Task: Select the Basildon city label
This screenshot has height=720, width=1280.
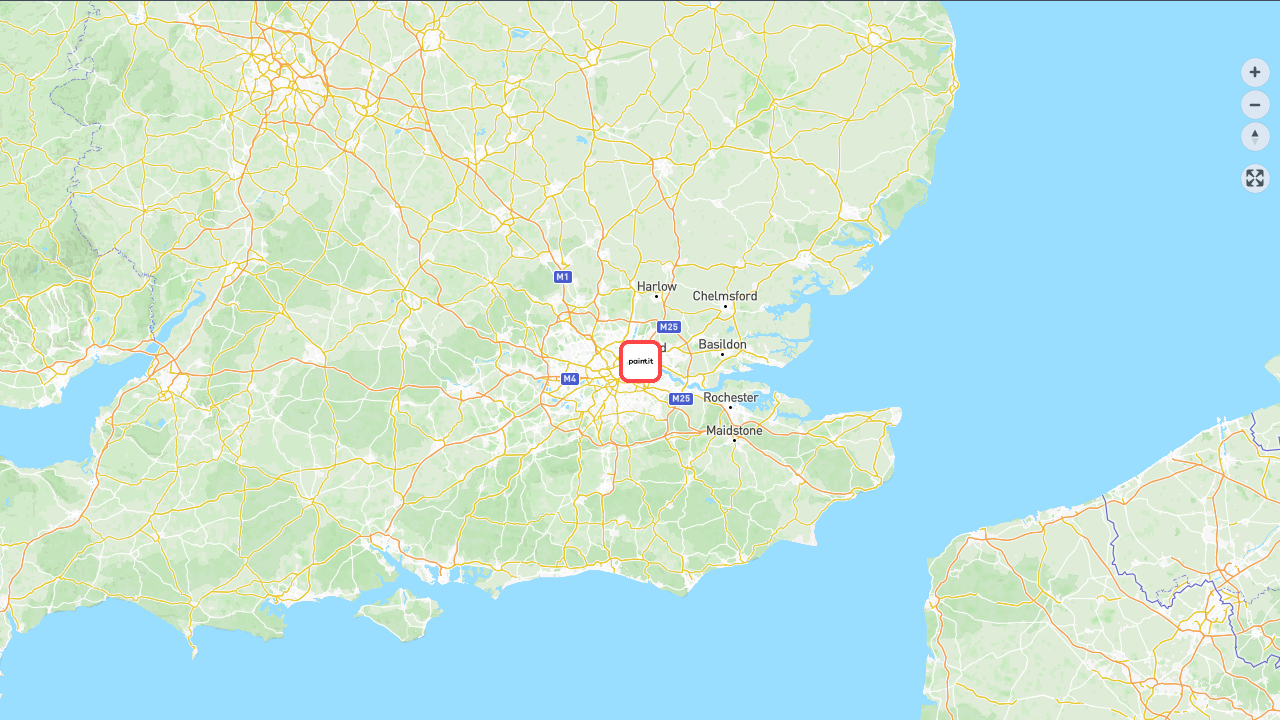Action: (x=722, y=344)
